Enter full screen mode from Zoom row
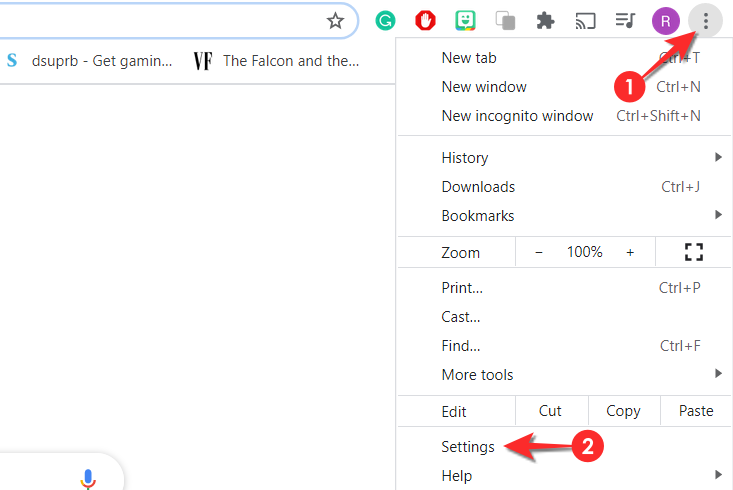This screenshot has height=490, width=733. pos(694,252)
